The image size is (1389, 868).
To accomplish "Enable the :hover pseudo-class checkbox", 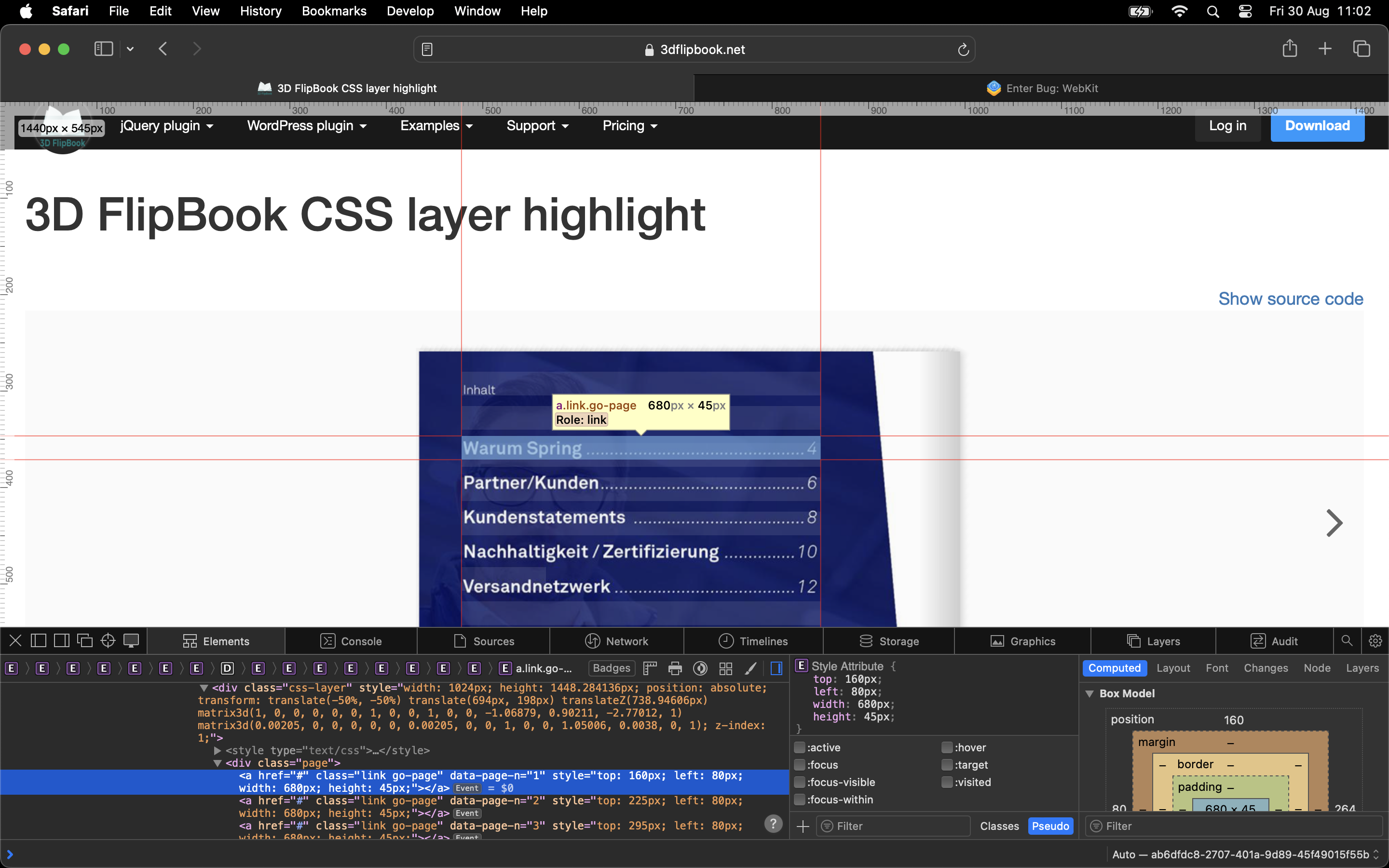I will pyautogui.click(x=947, y=747).
